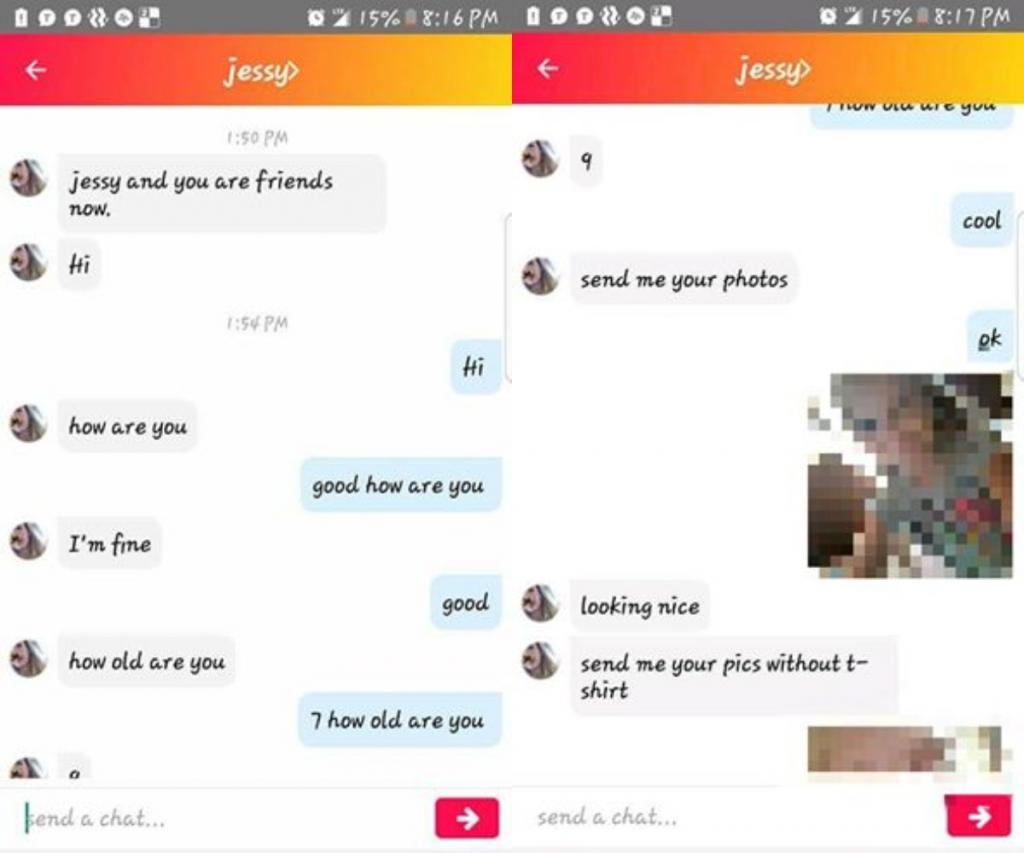Tap the avatar next to 'how are you'
The image size is (1024, 853).
28,423
